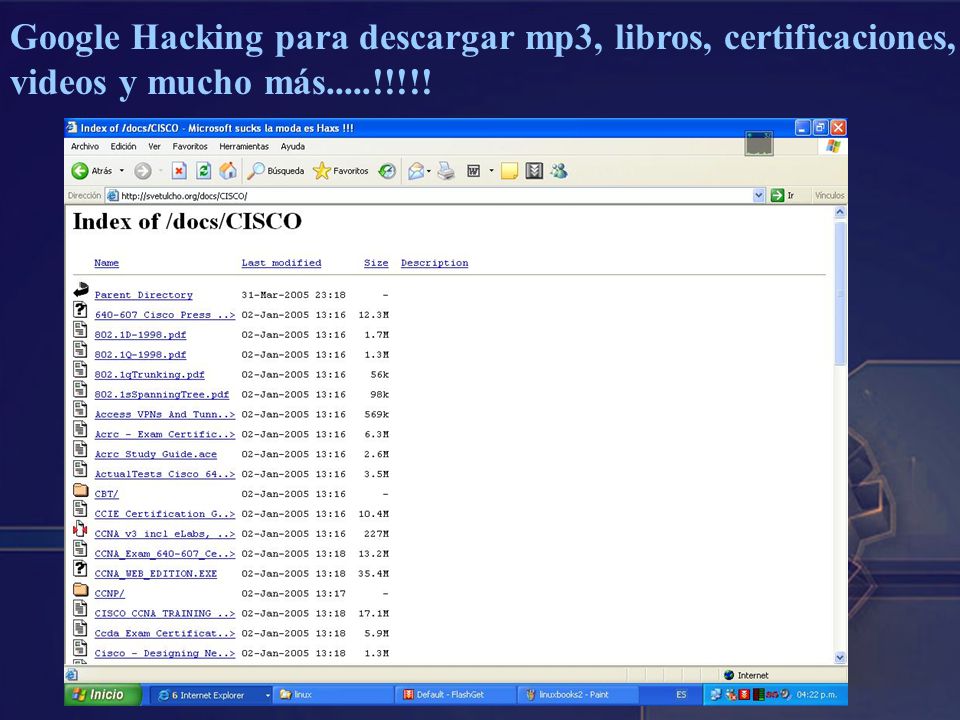Open the CCNP/ folder link

click(110, 593)
